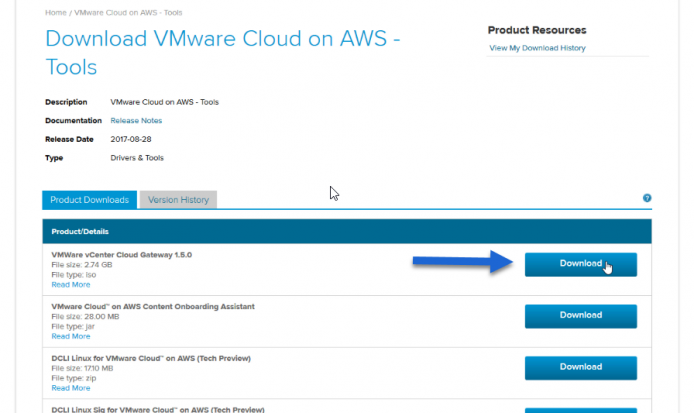Download VMware vCenter Cloud Gateway 1.5.0

(581, 264)
